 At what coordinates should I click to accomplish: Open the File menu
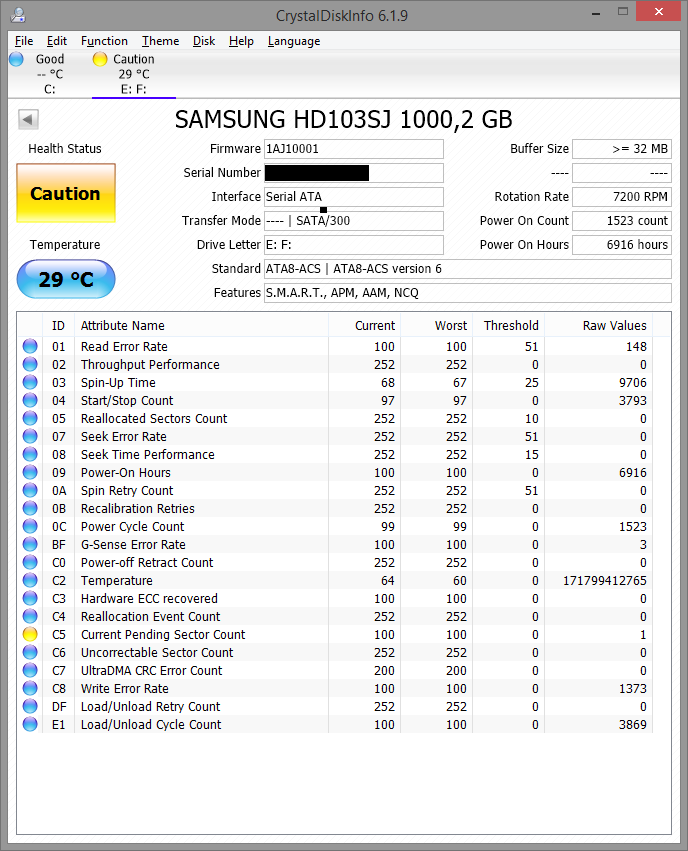24,41
